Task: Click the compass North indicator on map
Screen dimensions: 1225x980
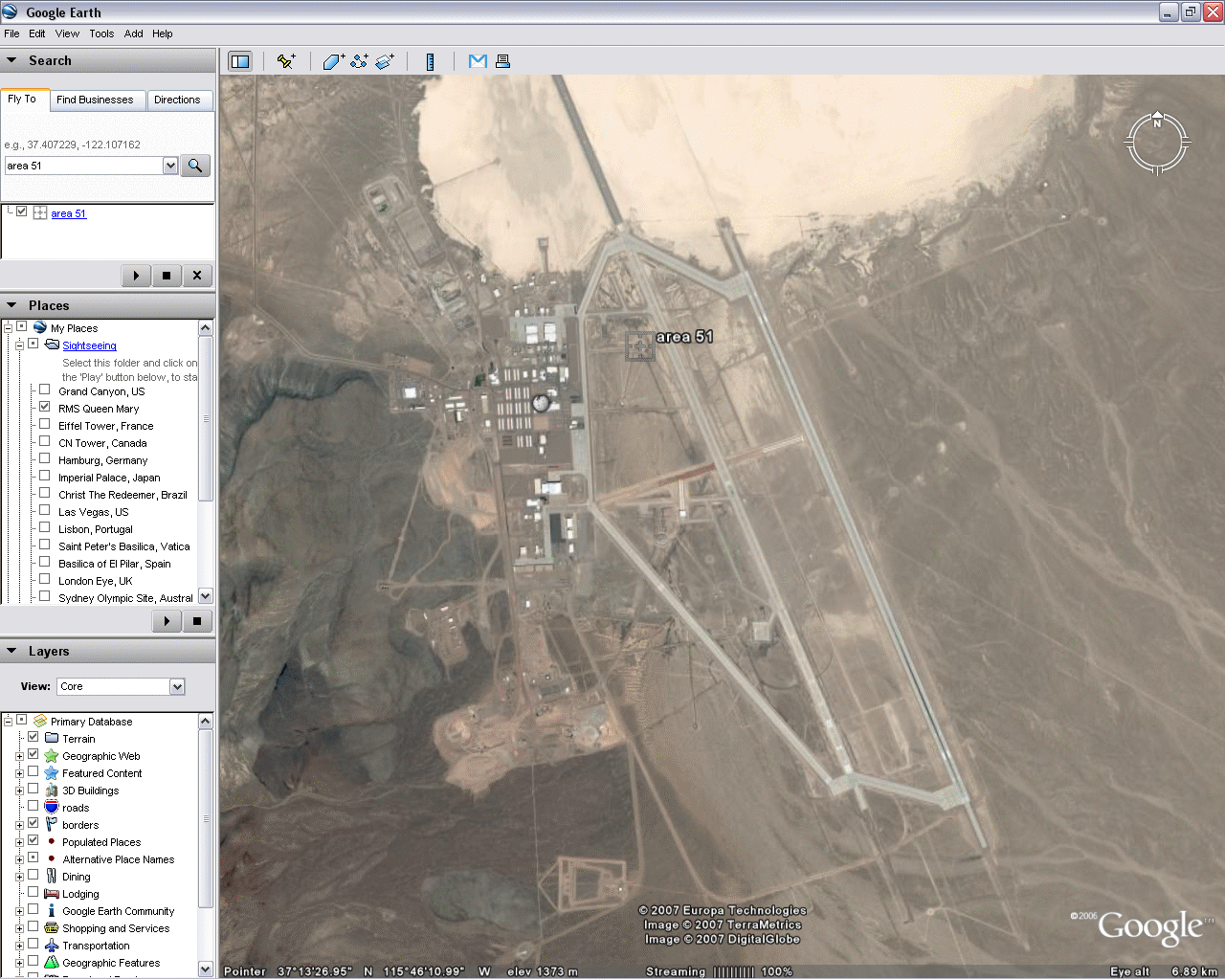Action: 1157,122
